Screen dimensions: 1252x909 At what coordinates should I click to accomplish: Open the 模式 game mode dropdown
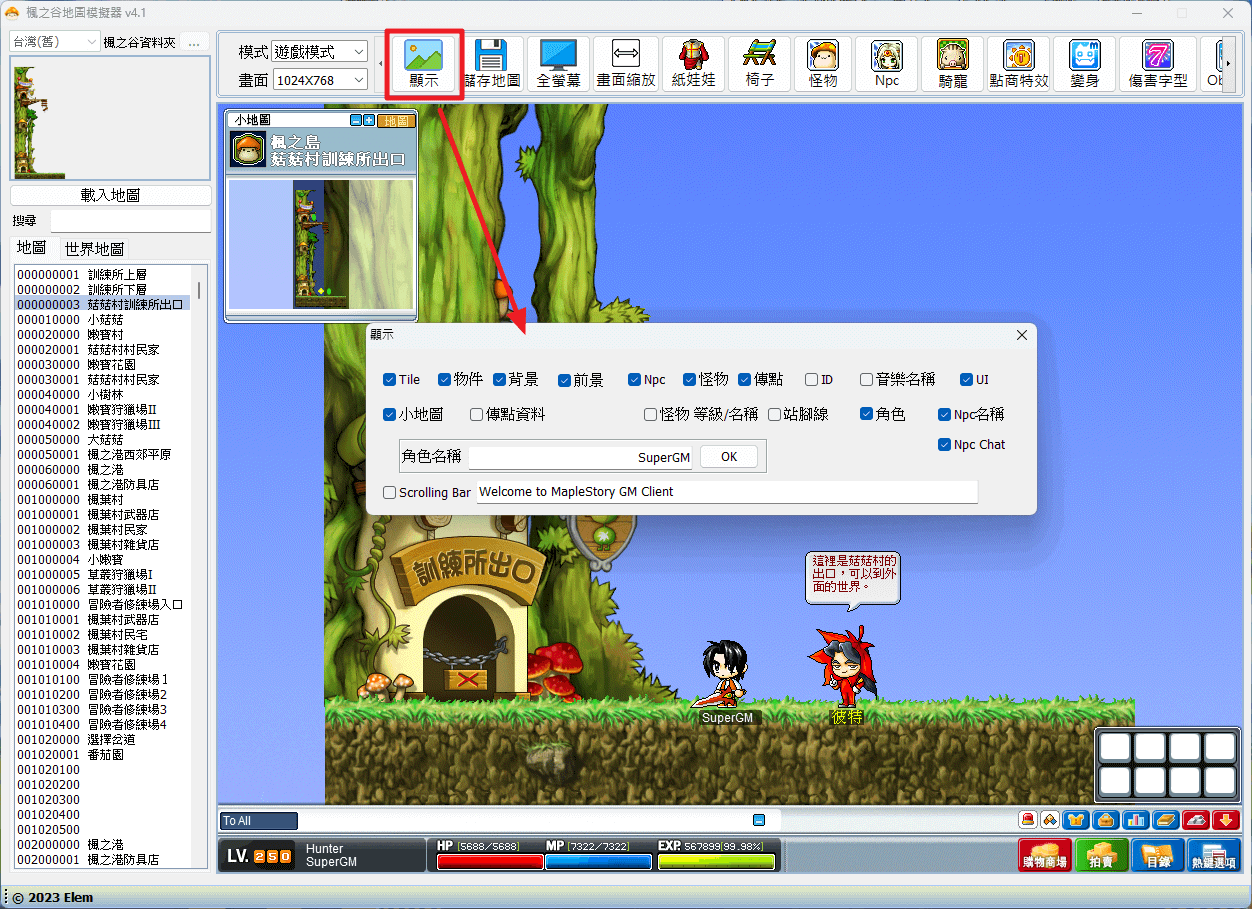click(320, 52)
